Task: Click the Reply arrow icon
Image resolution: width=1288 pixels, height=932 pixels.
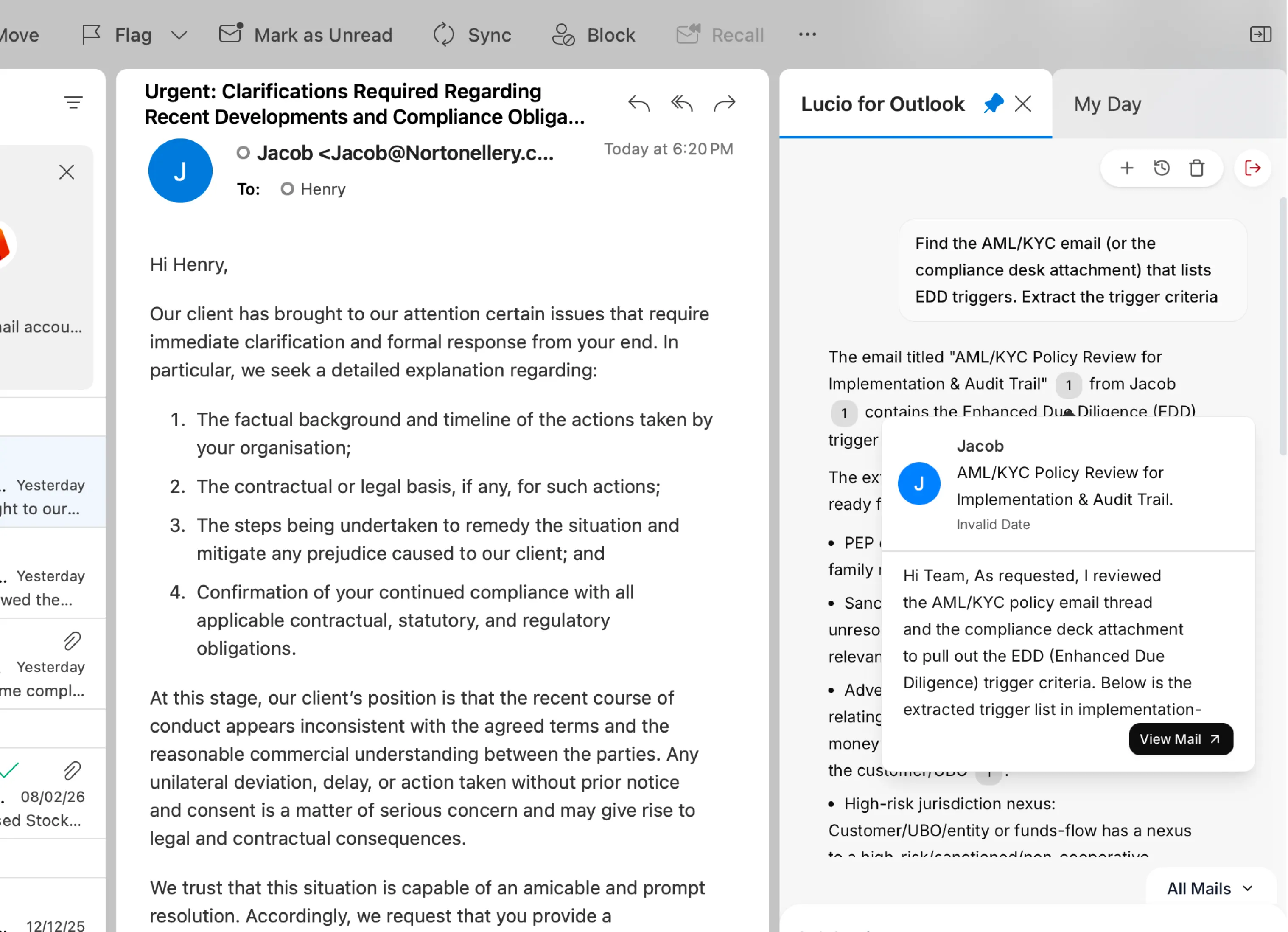Action: (639, 104)
